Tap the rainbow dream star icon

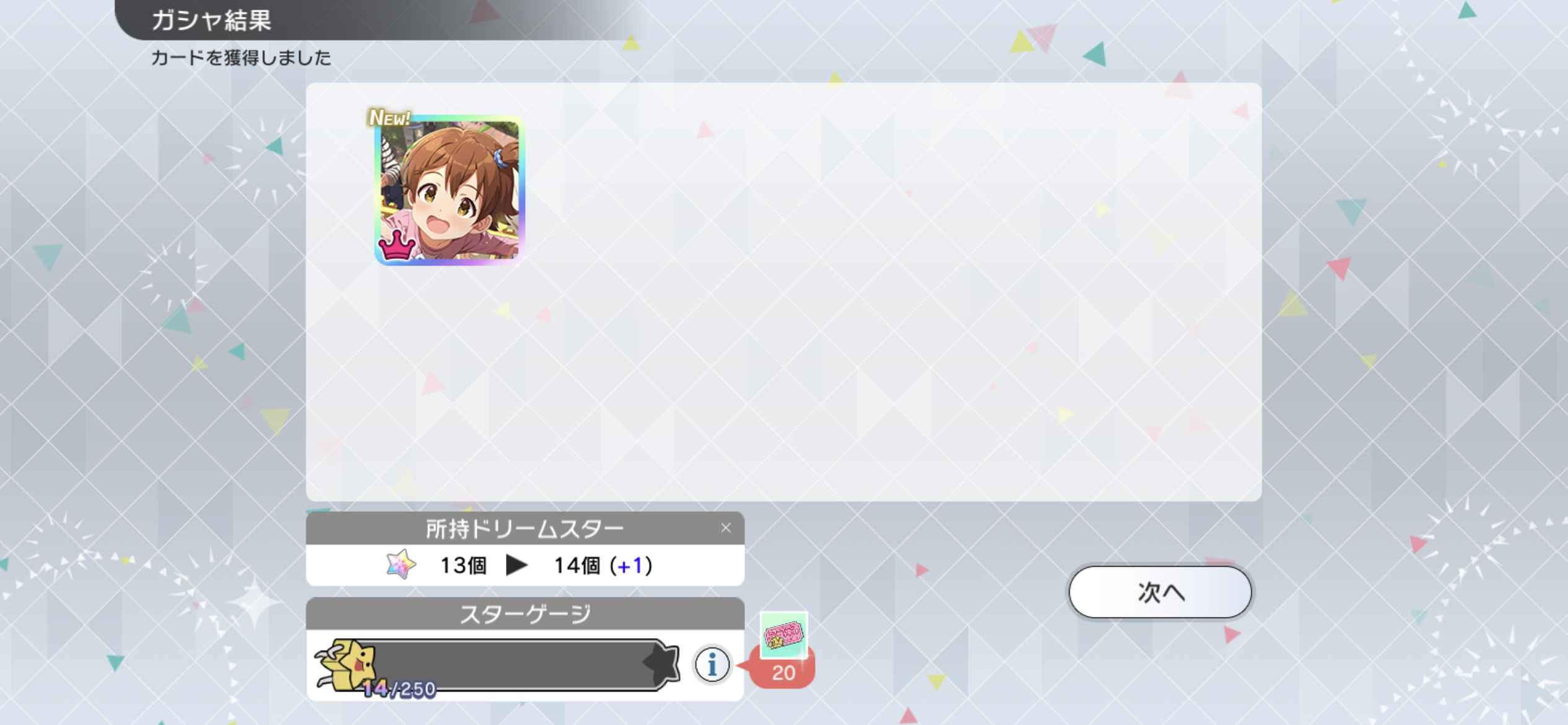(401, 565)
